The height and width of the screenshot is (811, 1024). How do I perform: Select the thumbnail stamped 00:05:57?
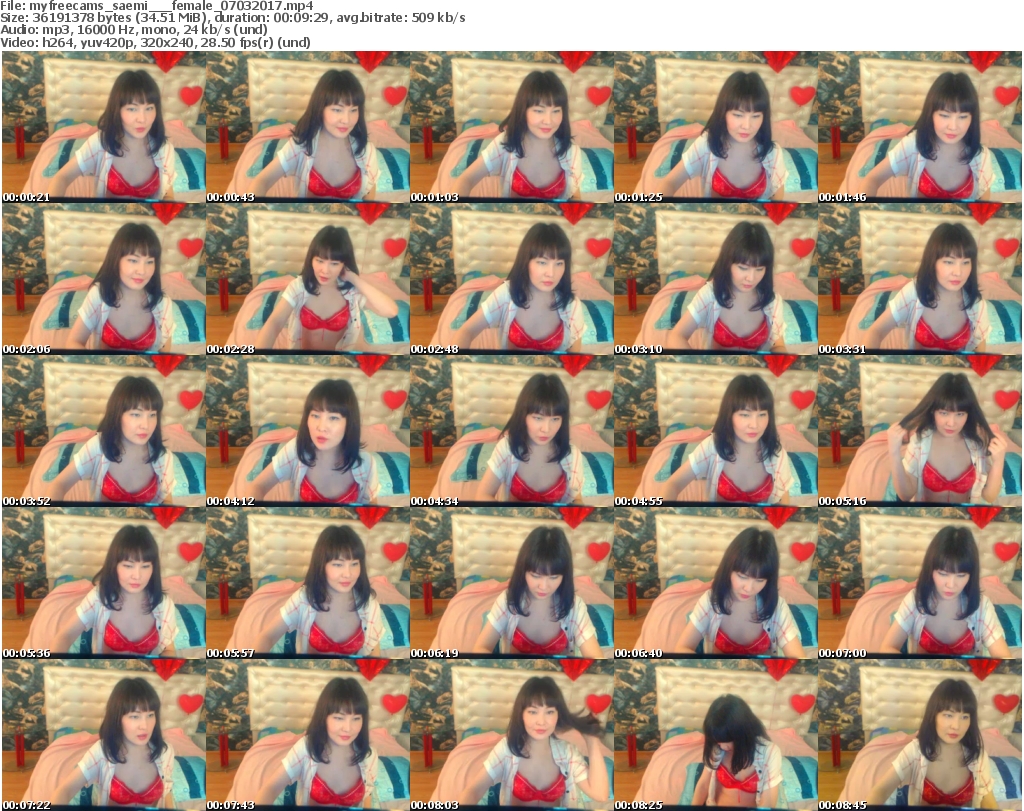click(308, 583)
